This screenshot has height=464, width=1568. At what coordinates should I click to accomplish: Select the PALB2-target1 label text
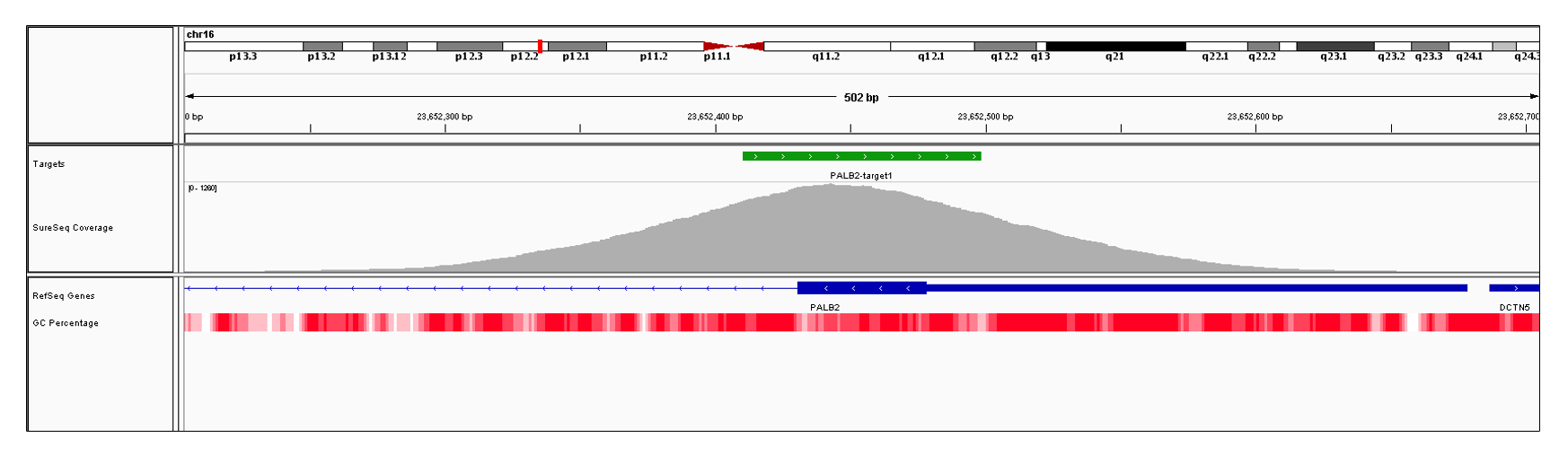[x=861, y=176]
